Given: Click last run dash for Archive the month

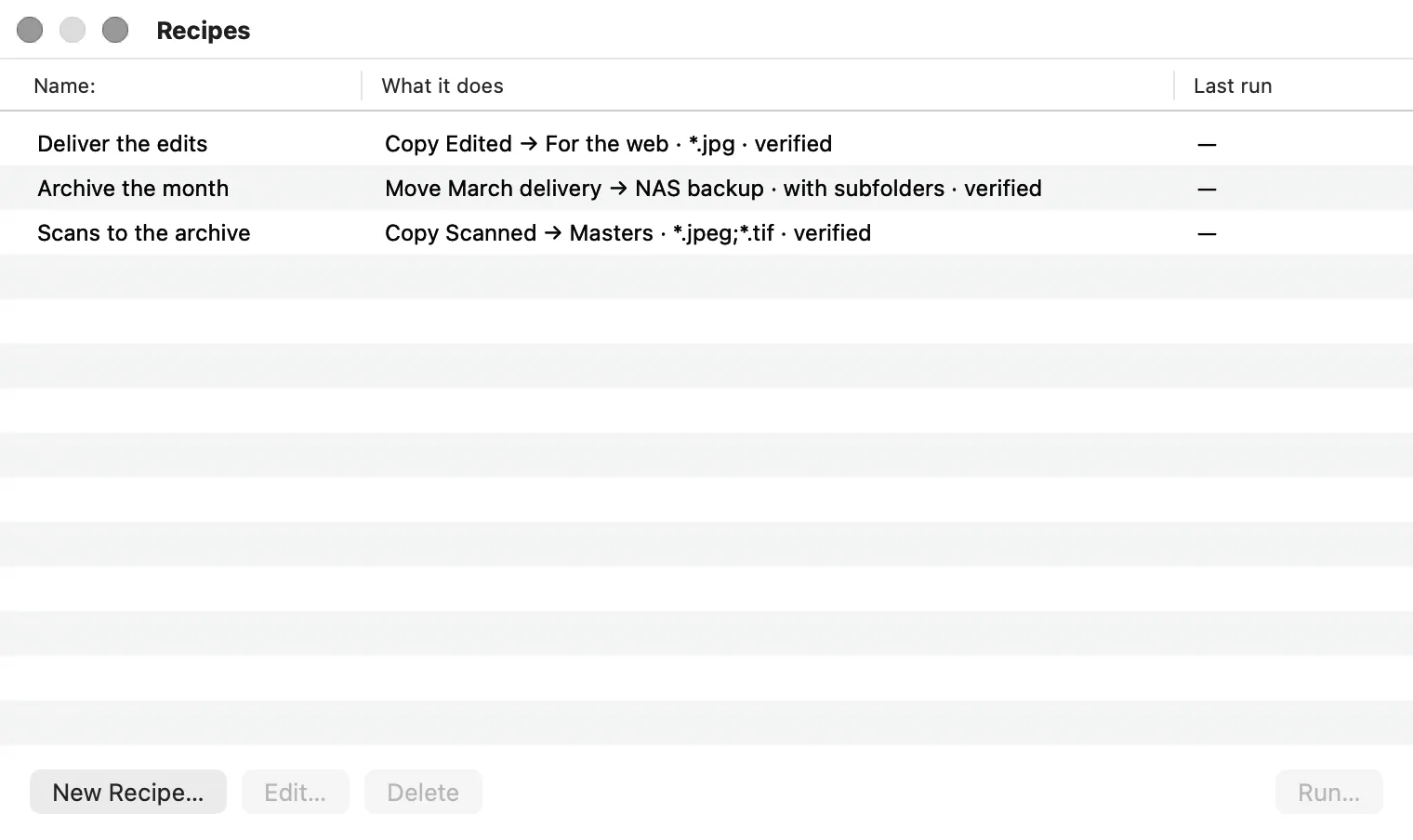Looking at the screenshot, I should [x=1207, y=189].
